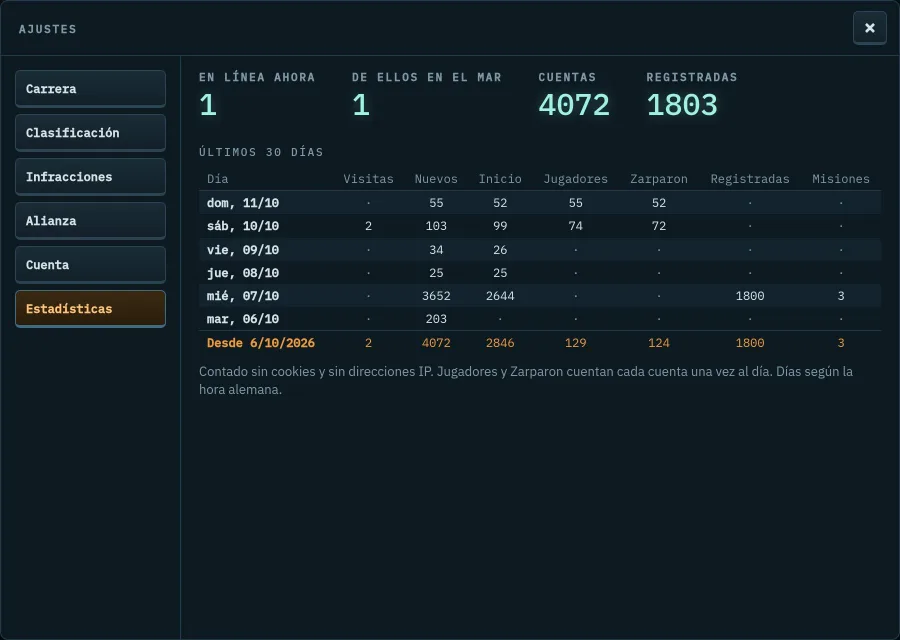Click the 'vie, 09/10' row label
Image resolution: width=900 pixels, height=640 pixels.
pos(243,250)
